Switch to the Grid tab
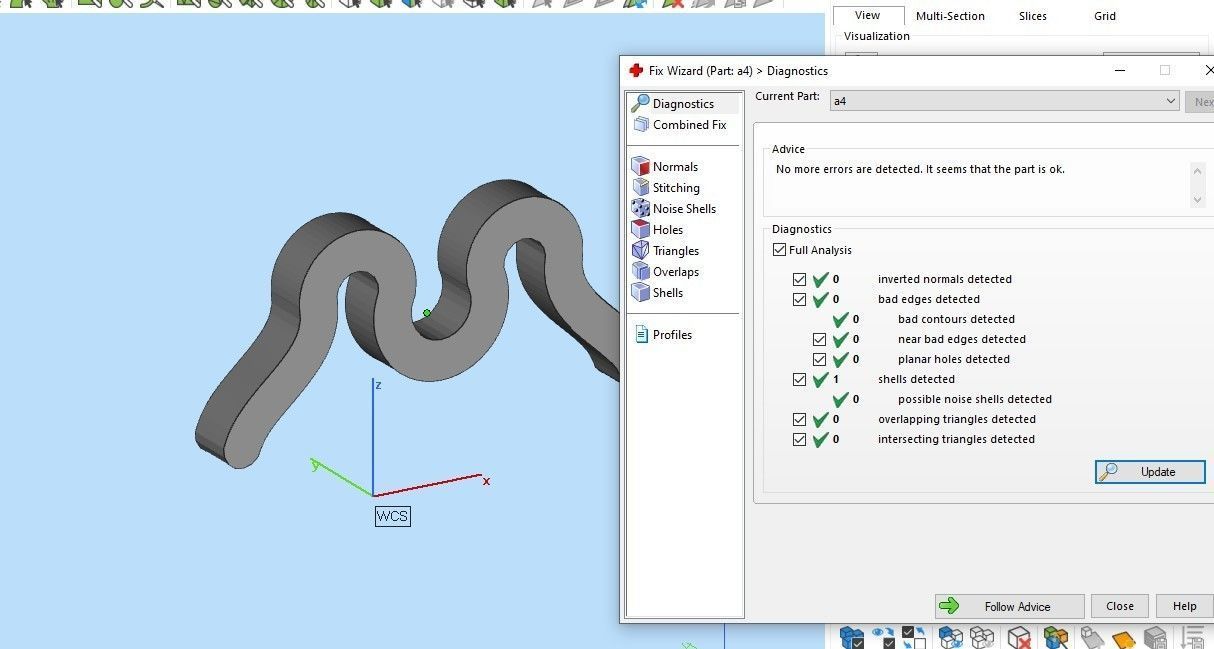 pyautogui.click(x=1105, y=16)
